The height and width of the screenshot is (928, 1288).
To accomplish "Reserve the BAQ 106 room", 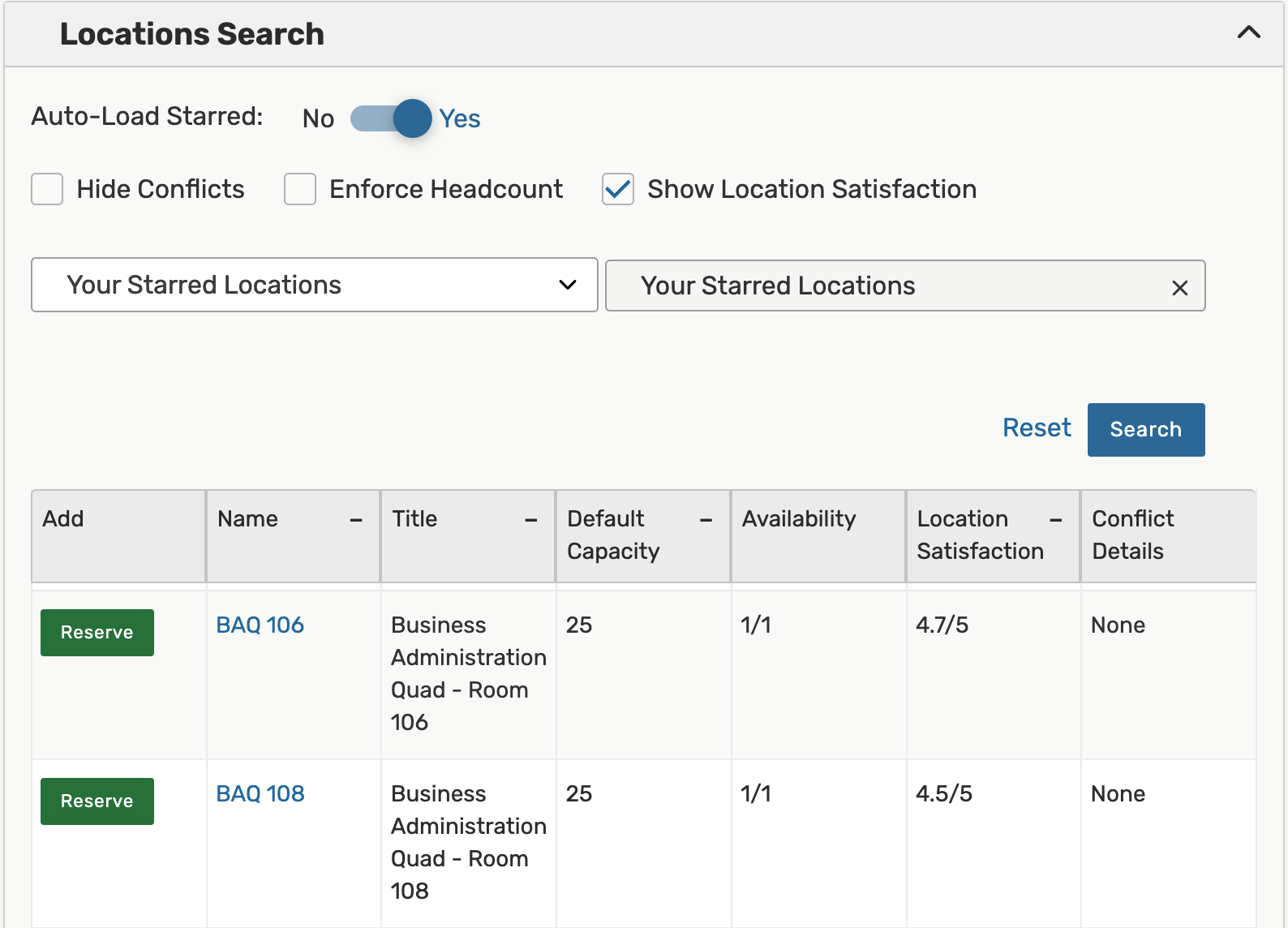I will click(x=97, y=633).
